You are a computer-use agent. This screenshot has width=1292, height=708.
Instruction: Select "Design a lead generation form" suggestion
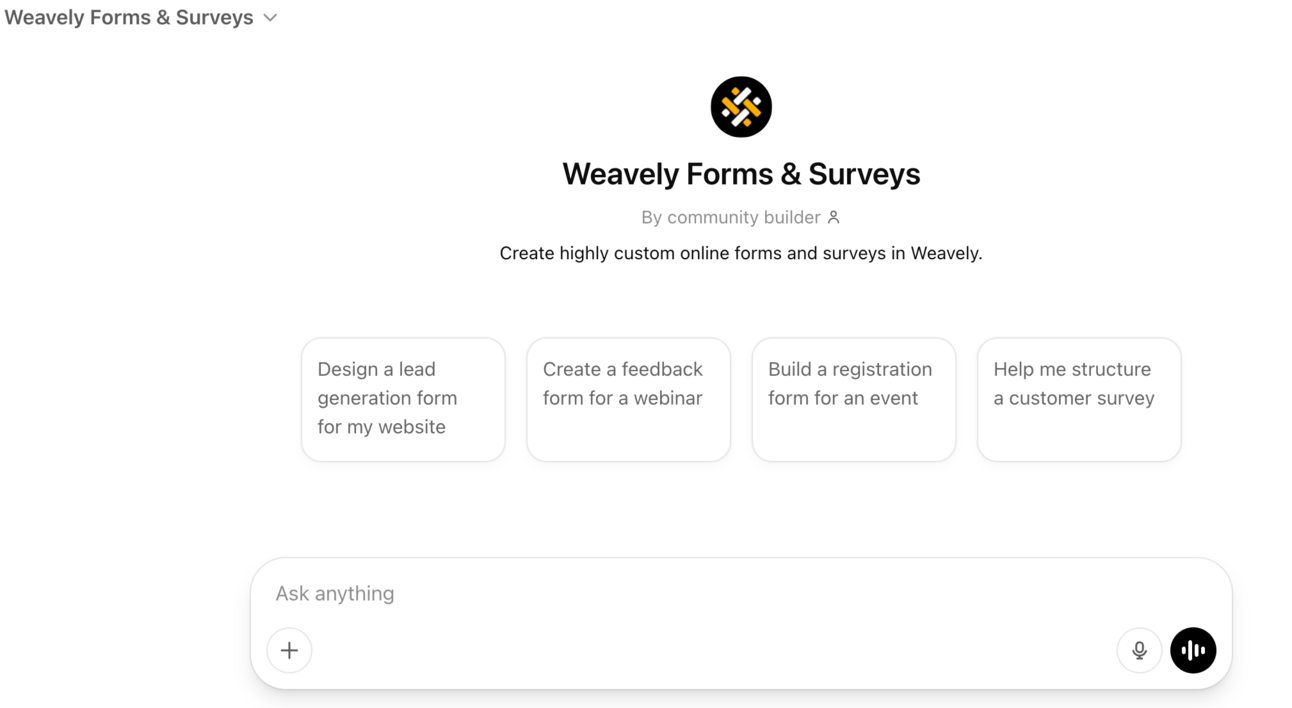403,399
